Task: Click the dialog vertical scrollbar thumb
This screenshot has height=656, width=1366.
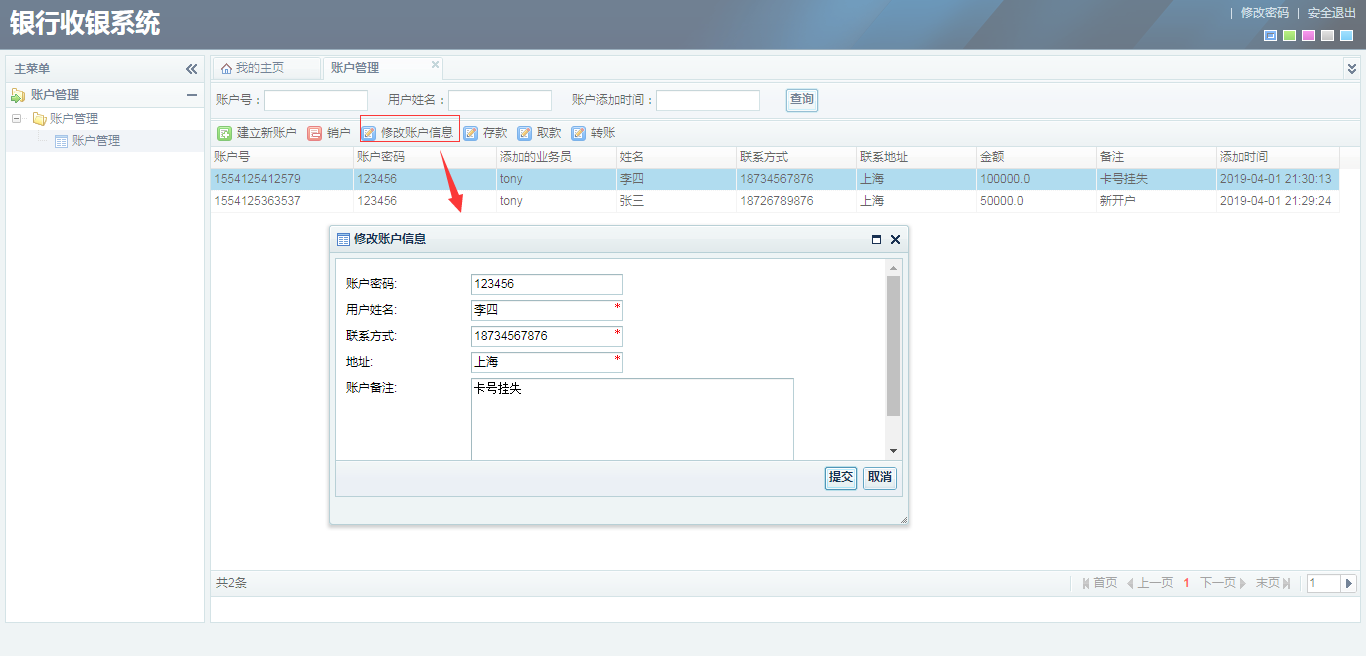Action: [894, 346]
